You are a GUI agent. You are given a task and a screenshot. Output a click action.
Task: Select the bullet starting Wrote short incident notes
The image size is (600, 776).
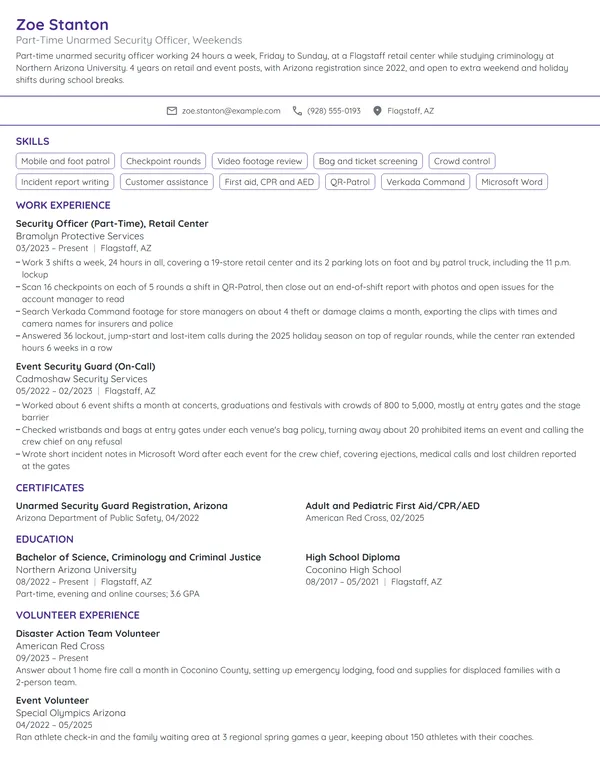click(297, 460)
